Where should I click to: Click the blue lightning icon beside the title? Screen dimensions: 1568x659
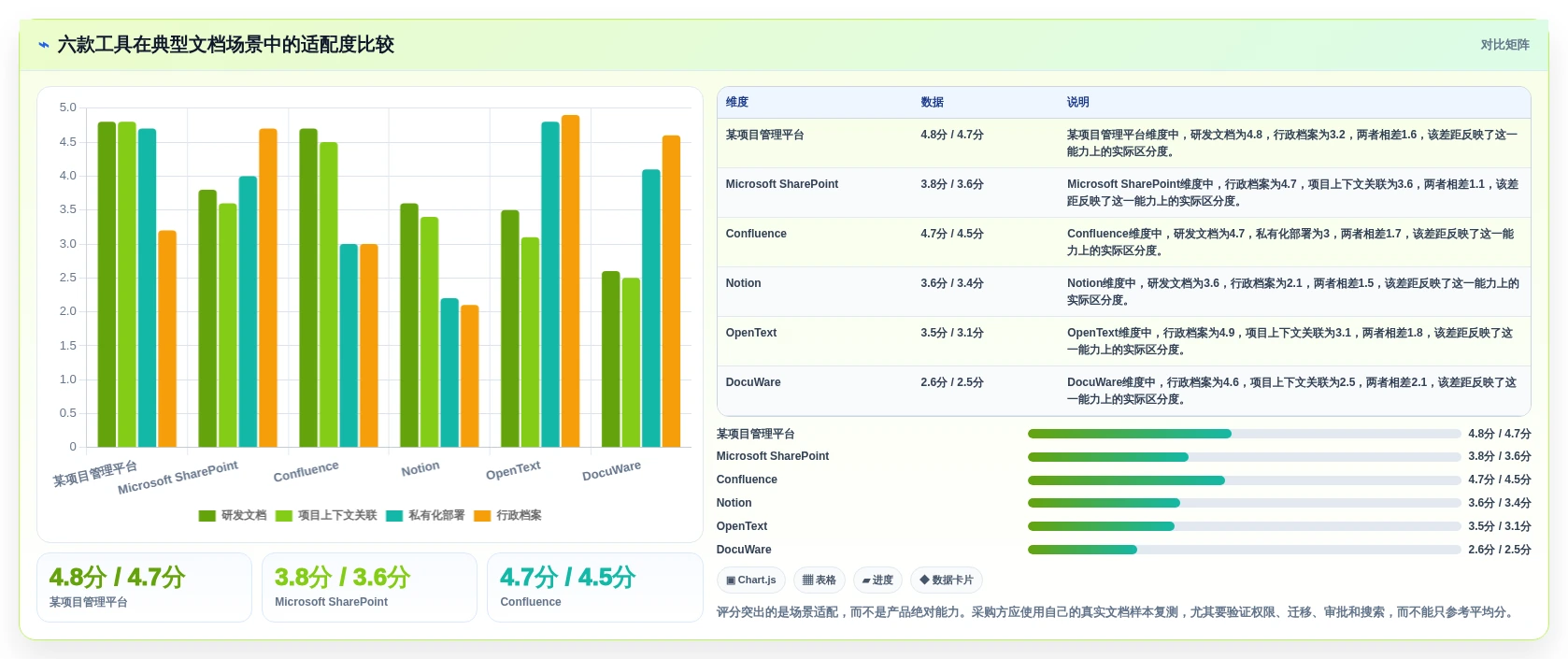pyautogui.click(x=44, y=45)
